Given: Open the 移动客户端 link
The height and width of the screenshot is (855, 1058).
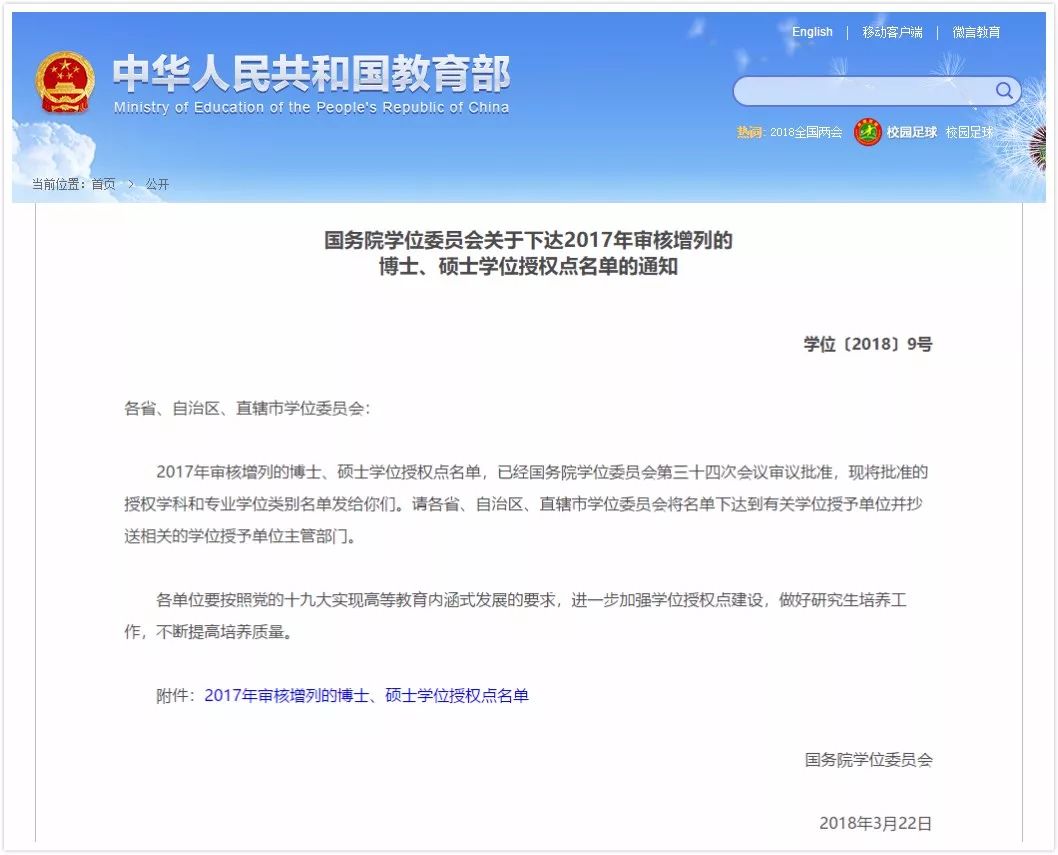Looking at the screenshot, I should (x=892, y=32).
